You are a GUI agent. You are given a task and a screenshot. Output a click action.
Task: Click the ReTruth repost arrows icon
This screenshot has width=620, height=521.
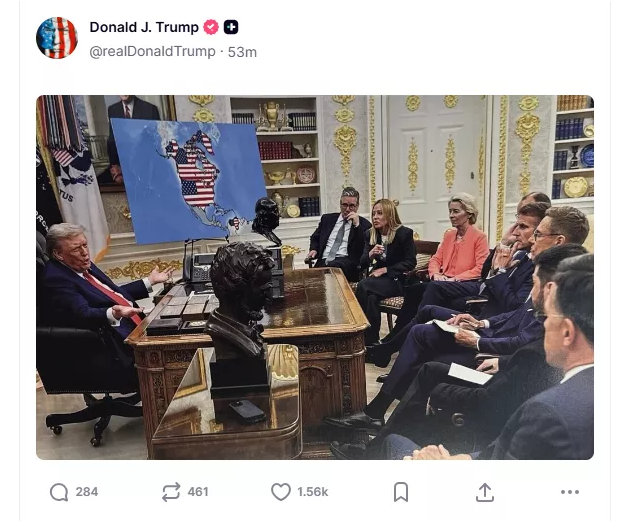coord(171,492)
